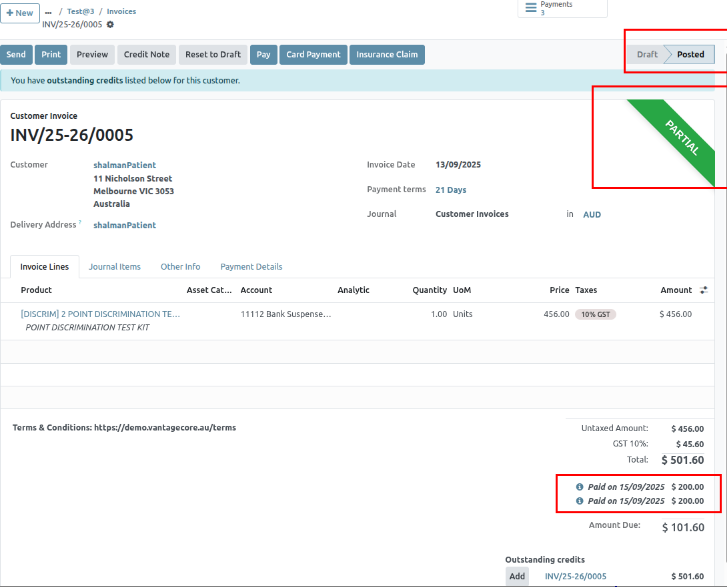Open column settings icon in invoice lines
The image size is (727, 587).
pyautogui.click(x=703, y=290)
